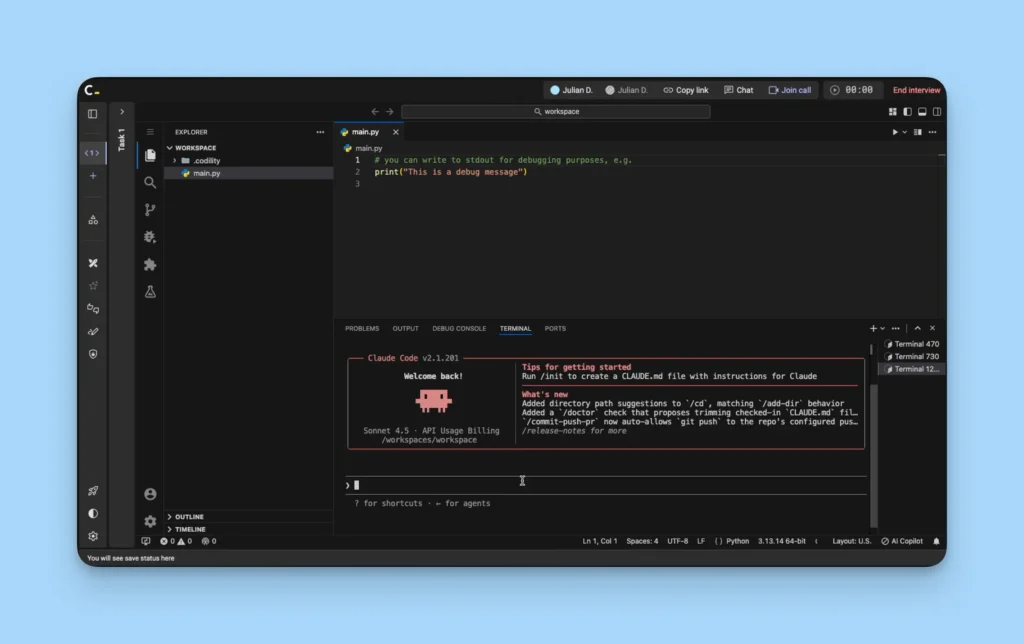Open Explorer more actions ellipsis
1024x644 pixels.
(320, 132)
